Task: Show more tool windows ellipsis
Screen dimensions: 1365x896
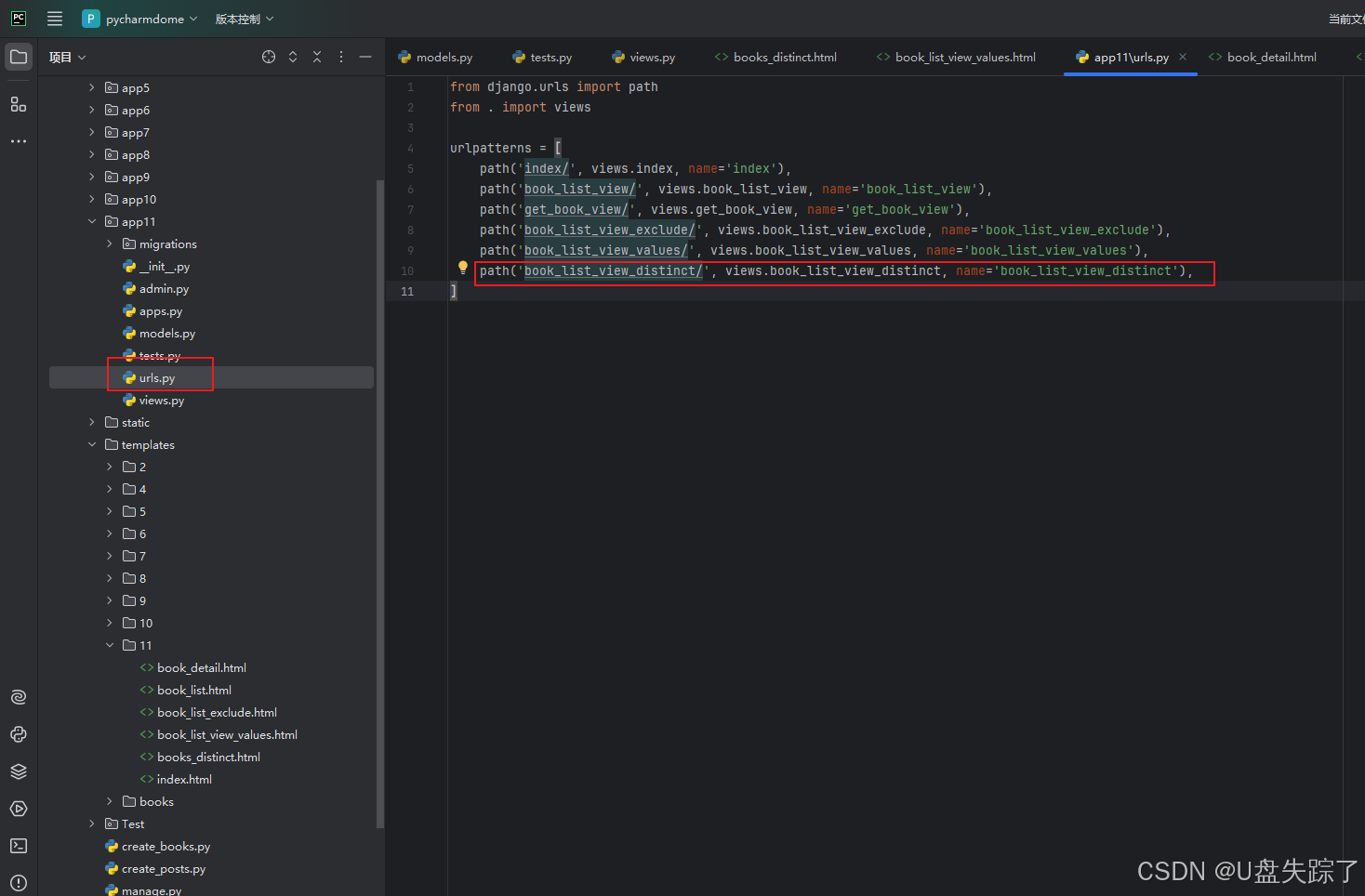Action: (19, 141)
